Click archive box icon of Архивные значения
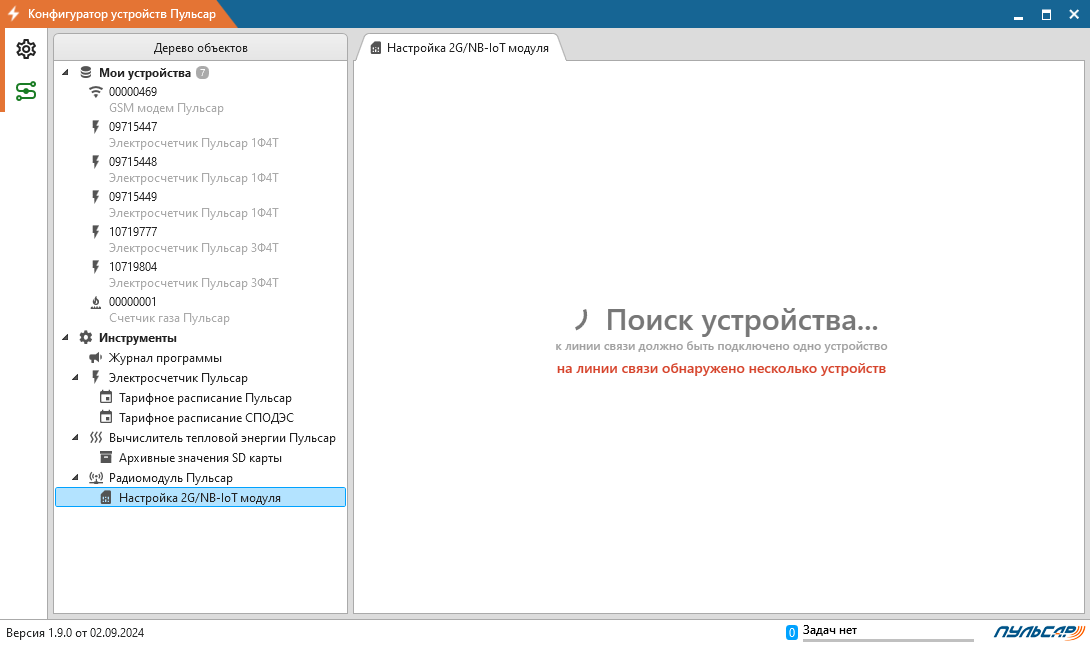This screenshot has width=1090, height=645. click(x=106, y=457)
